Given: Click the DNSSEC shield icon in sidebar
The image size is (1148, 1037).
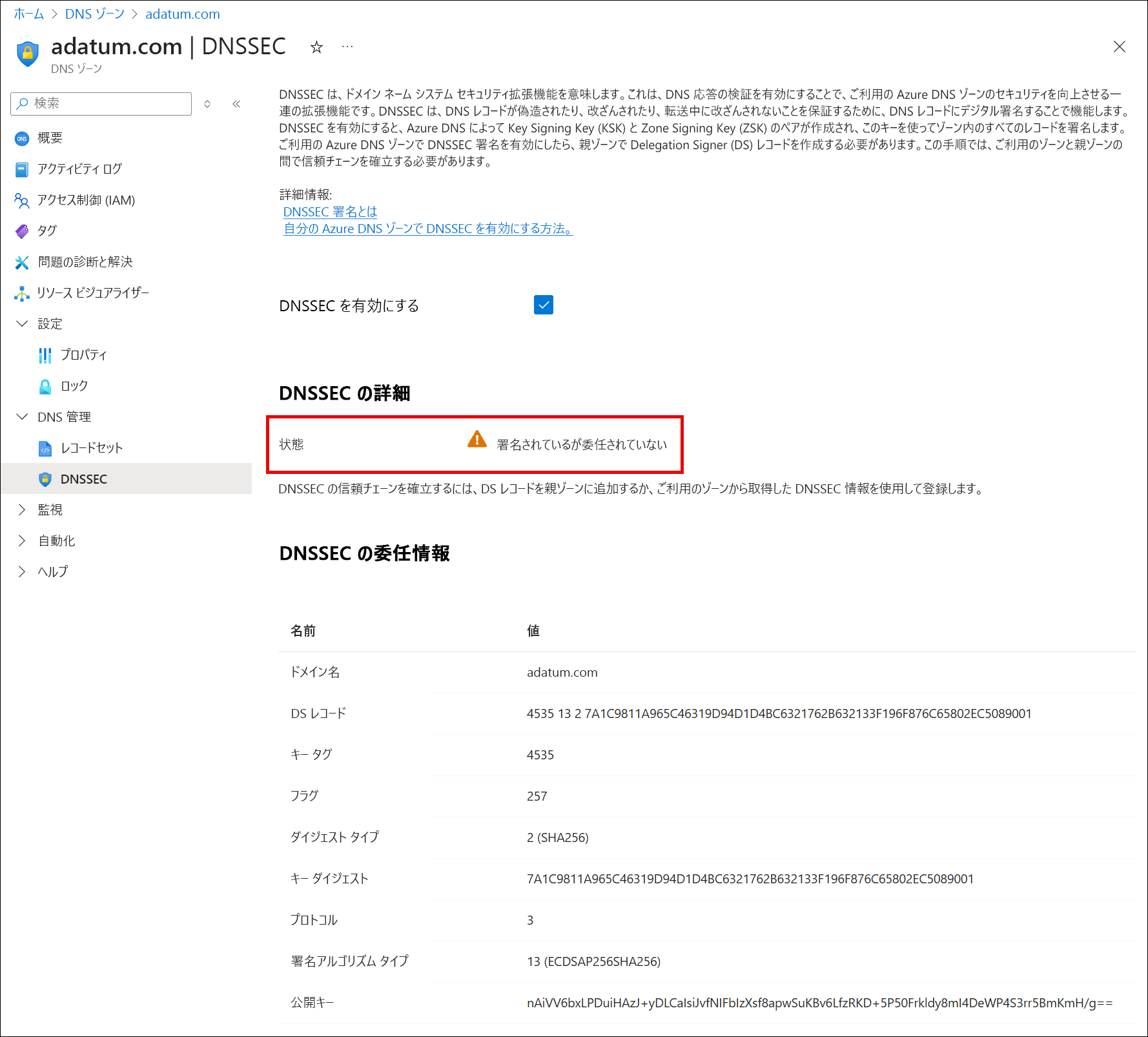Looking at the screenshot, I should click(x=45, y=479).
